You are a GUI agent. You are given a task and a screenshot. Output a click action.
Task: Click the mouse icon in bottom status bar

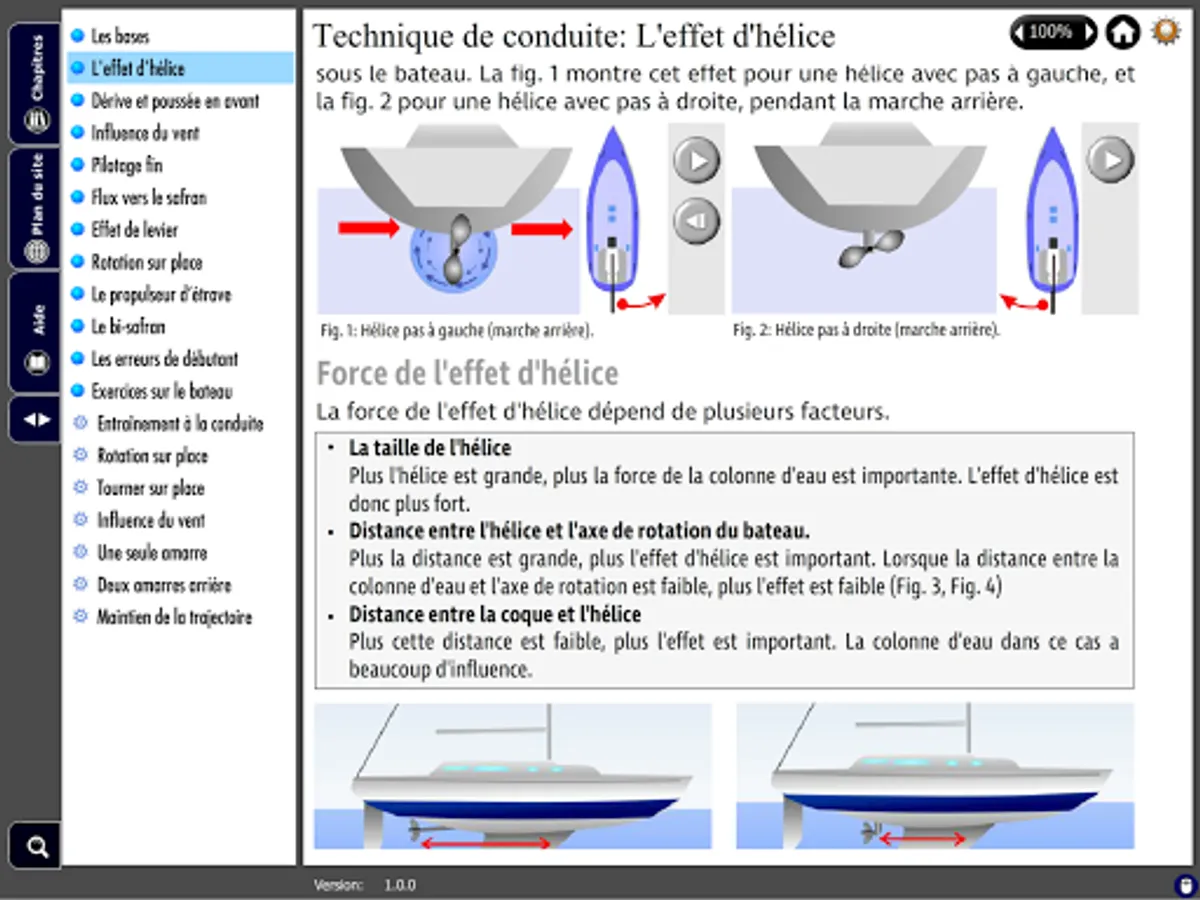click(1184, 885)
